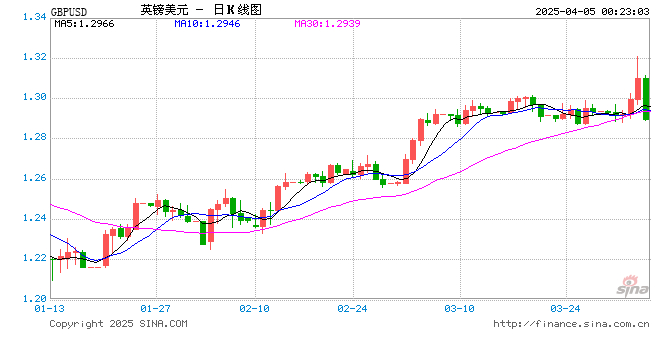Select the 03-10 date axis marker
The image size is (660, 360).
(x=459, y=309)
